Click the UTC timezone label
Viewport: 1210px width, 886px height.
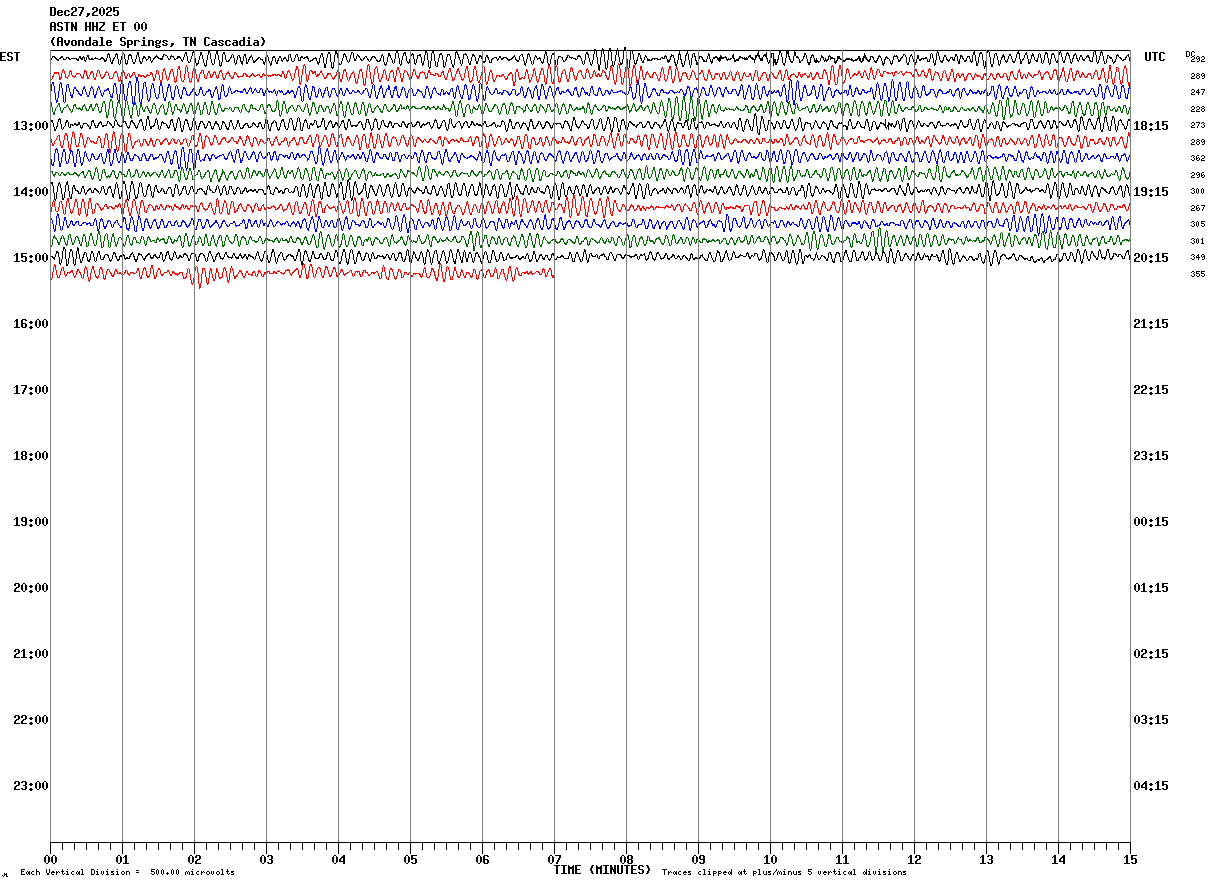click(x=1155, y=57)
